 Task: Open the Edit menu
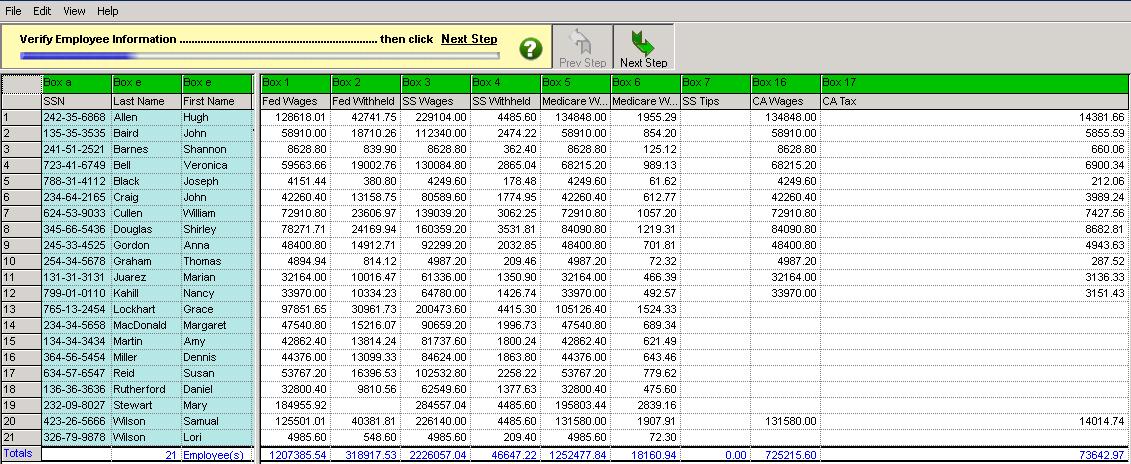click(x=42, y=11)
